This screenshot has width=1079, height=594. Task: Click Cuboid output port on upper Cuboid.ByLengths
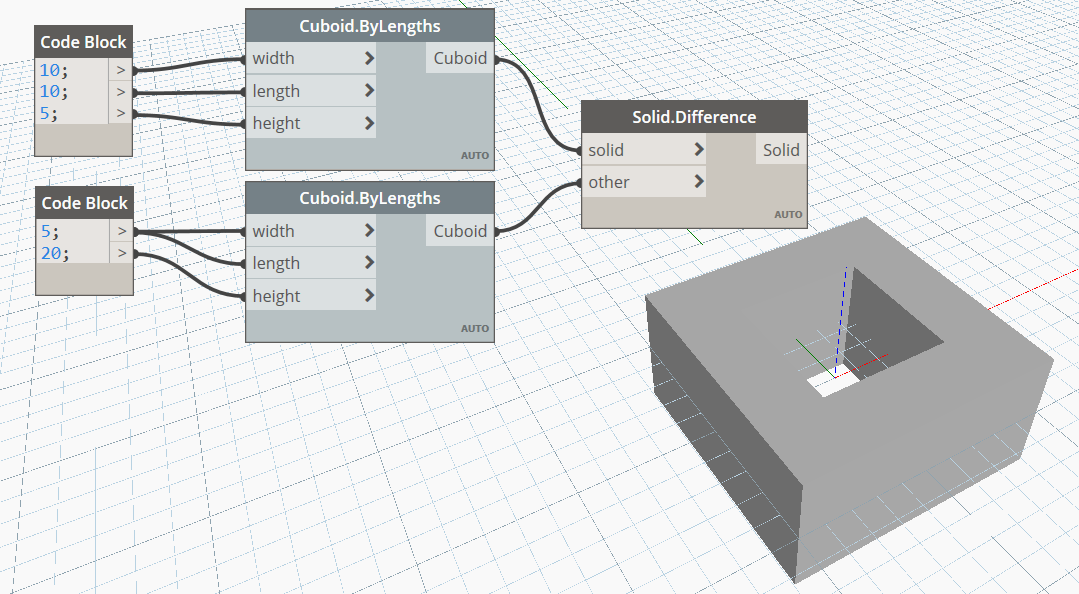click(460, 59)
